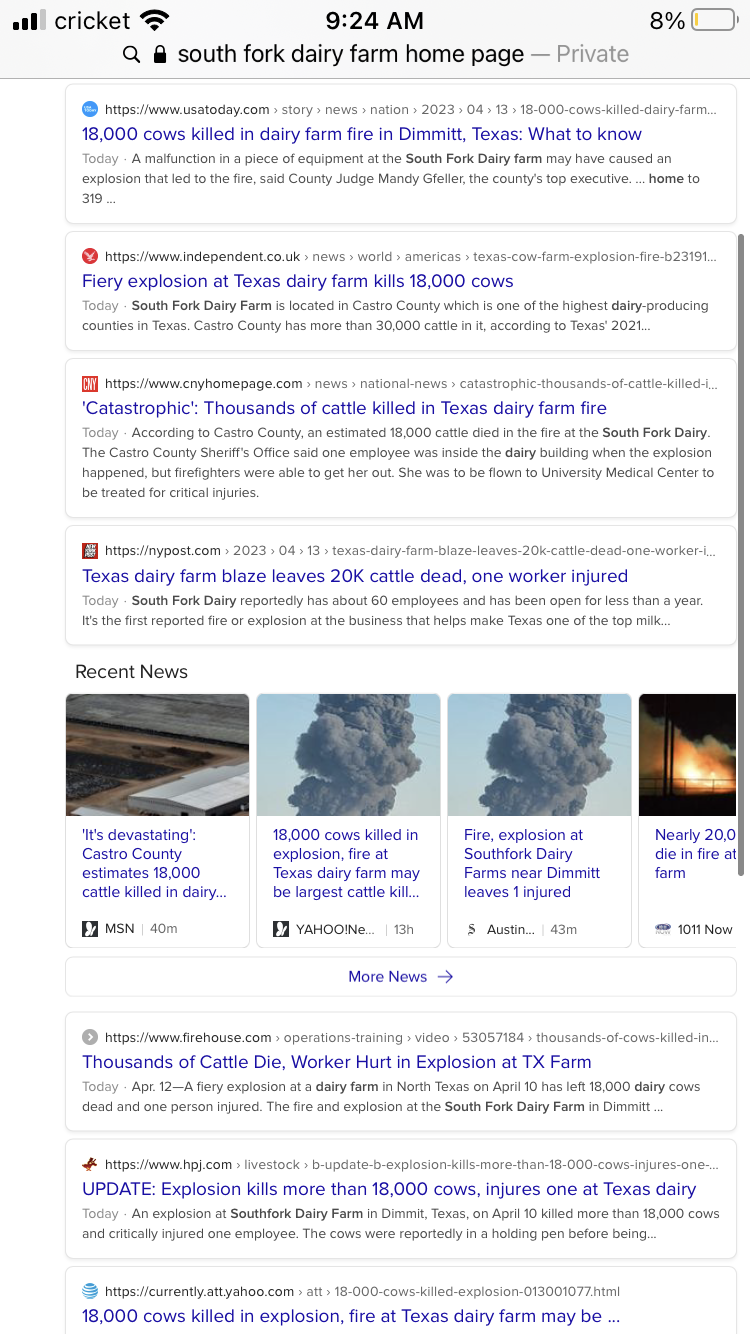Tap the HPJ snippet about holding pen
This screenshot has width=750, height=1334.
(401, 1223)
